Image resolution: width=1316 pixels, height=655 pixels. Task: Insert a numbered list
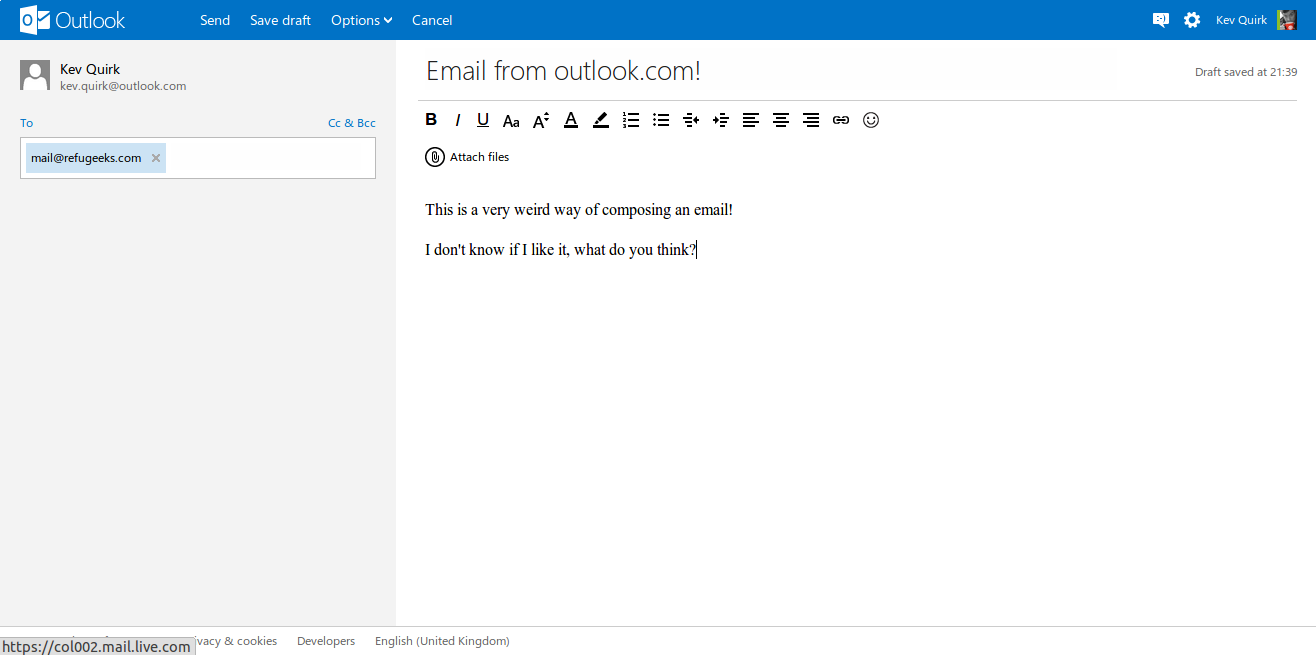pos(631,120)
